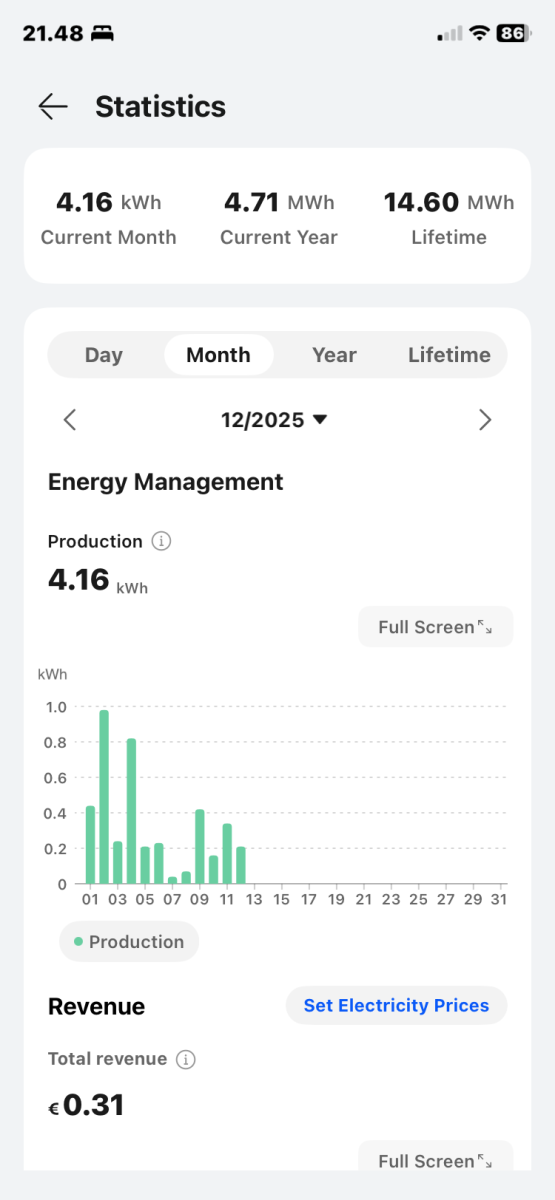Tap the tallest bar for day 02

tap(104, 797)
